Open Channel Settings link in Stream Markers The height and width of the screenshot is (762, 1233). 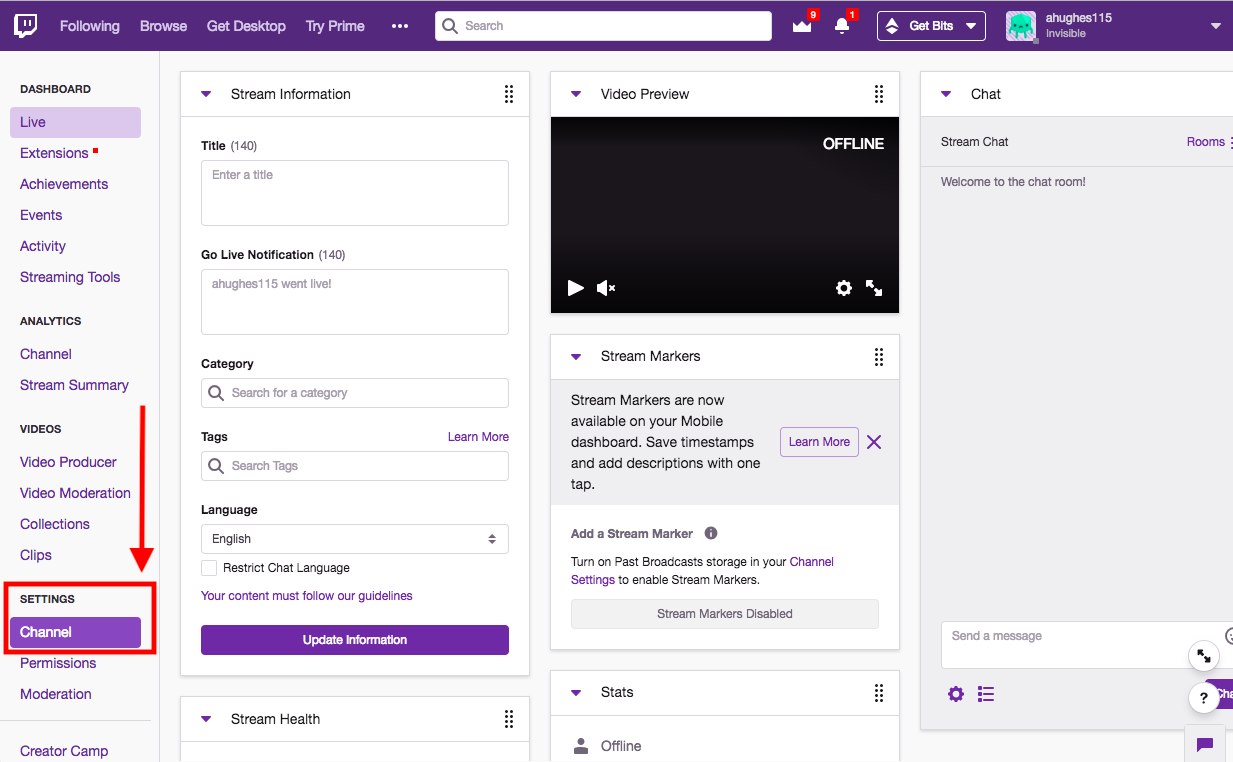[702, 571]
